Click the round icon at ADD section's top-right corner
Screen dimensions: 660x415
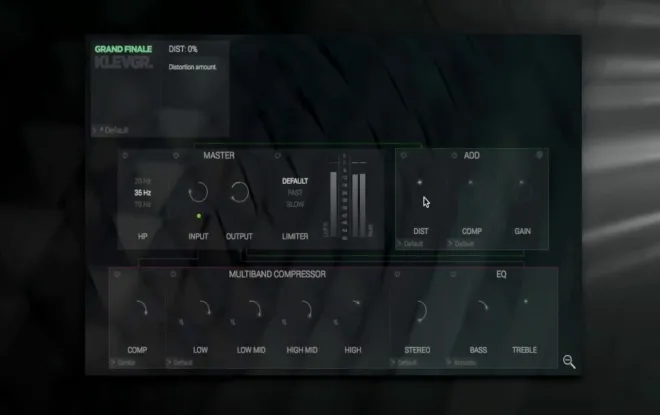coord(539,155)
